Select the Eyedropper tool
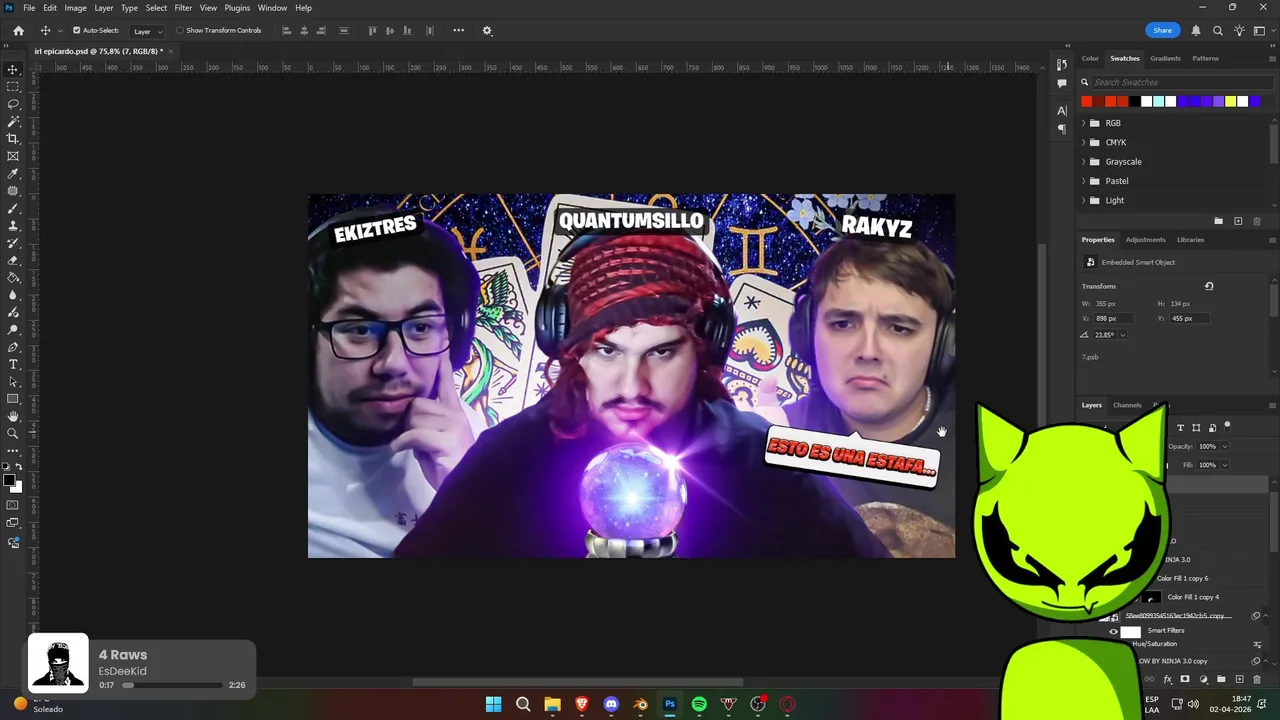This screenshot has height=720, width=1280. tap(13, 174)
